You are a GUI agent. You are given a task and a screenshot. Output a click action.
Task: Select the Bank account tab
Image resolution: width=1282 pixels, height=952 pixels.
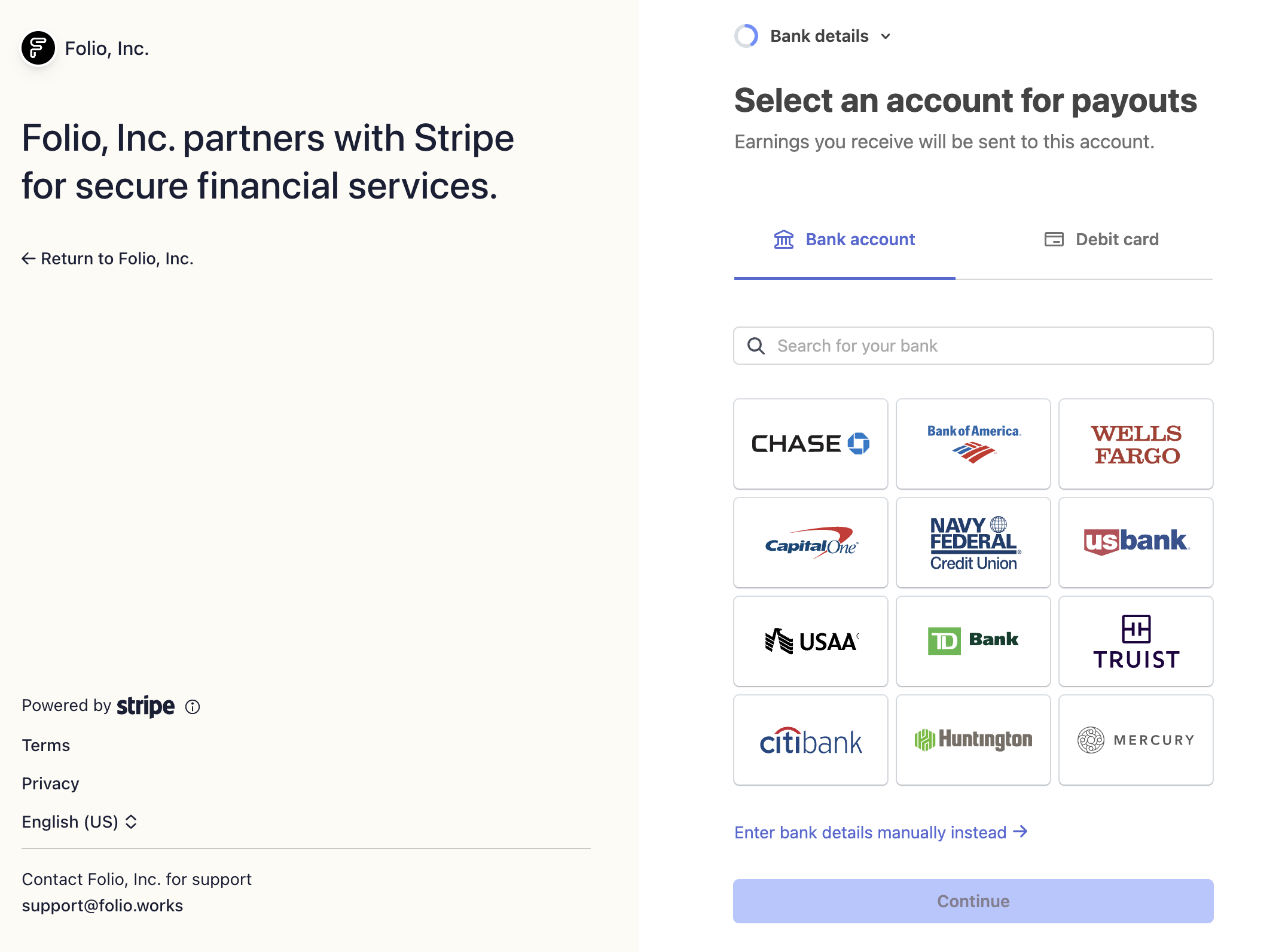844,240
